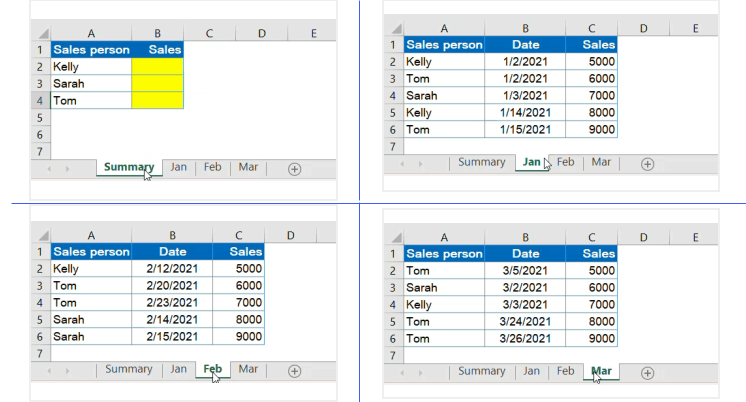
Task: Click date 3/2/2021 in Mar sheet
Action: tap(525, 288)
